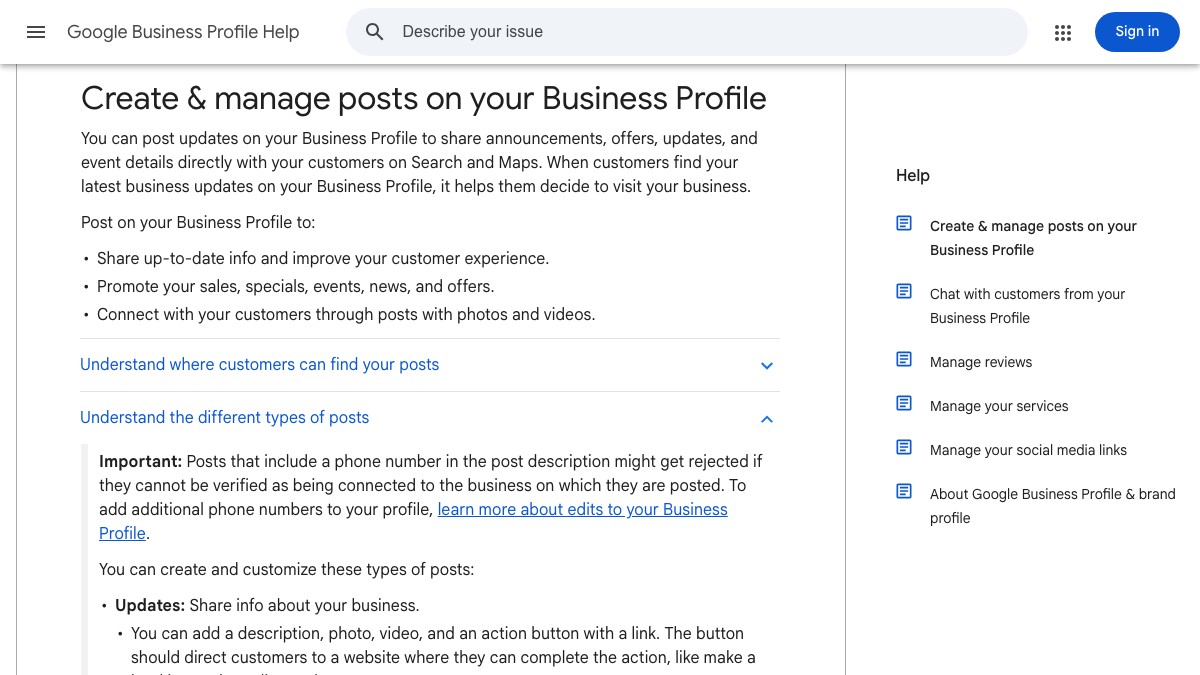Open sidebar link Create & manage posts

pyautogui.click(x=1033, y=238)
